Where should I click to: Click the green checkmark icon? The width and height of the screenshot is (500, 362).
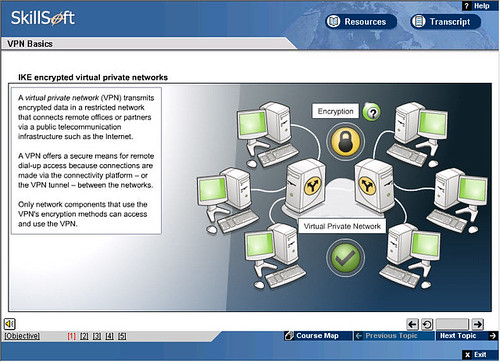pos(345,258)
